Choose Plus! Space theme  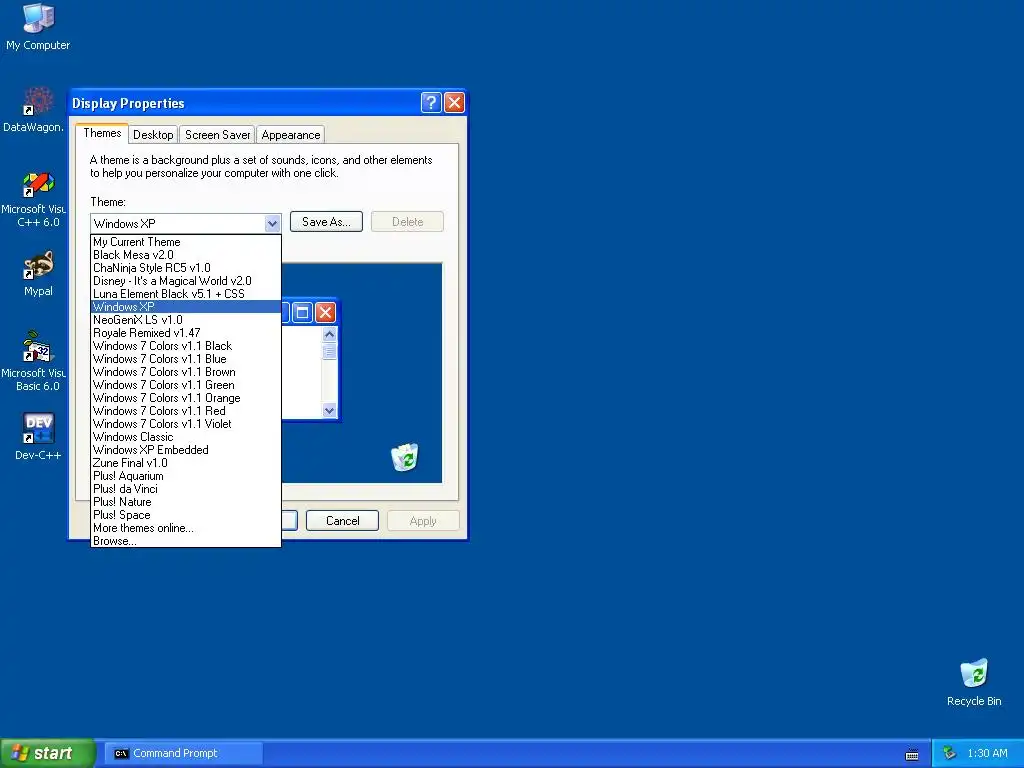click(185, 515)
